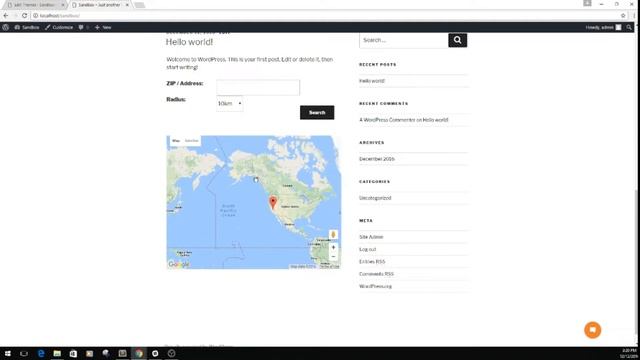
Task: Open Hello world! in Recent Comments
Action: point(436,120)
